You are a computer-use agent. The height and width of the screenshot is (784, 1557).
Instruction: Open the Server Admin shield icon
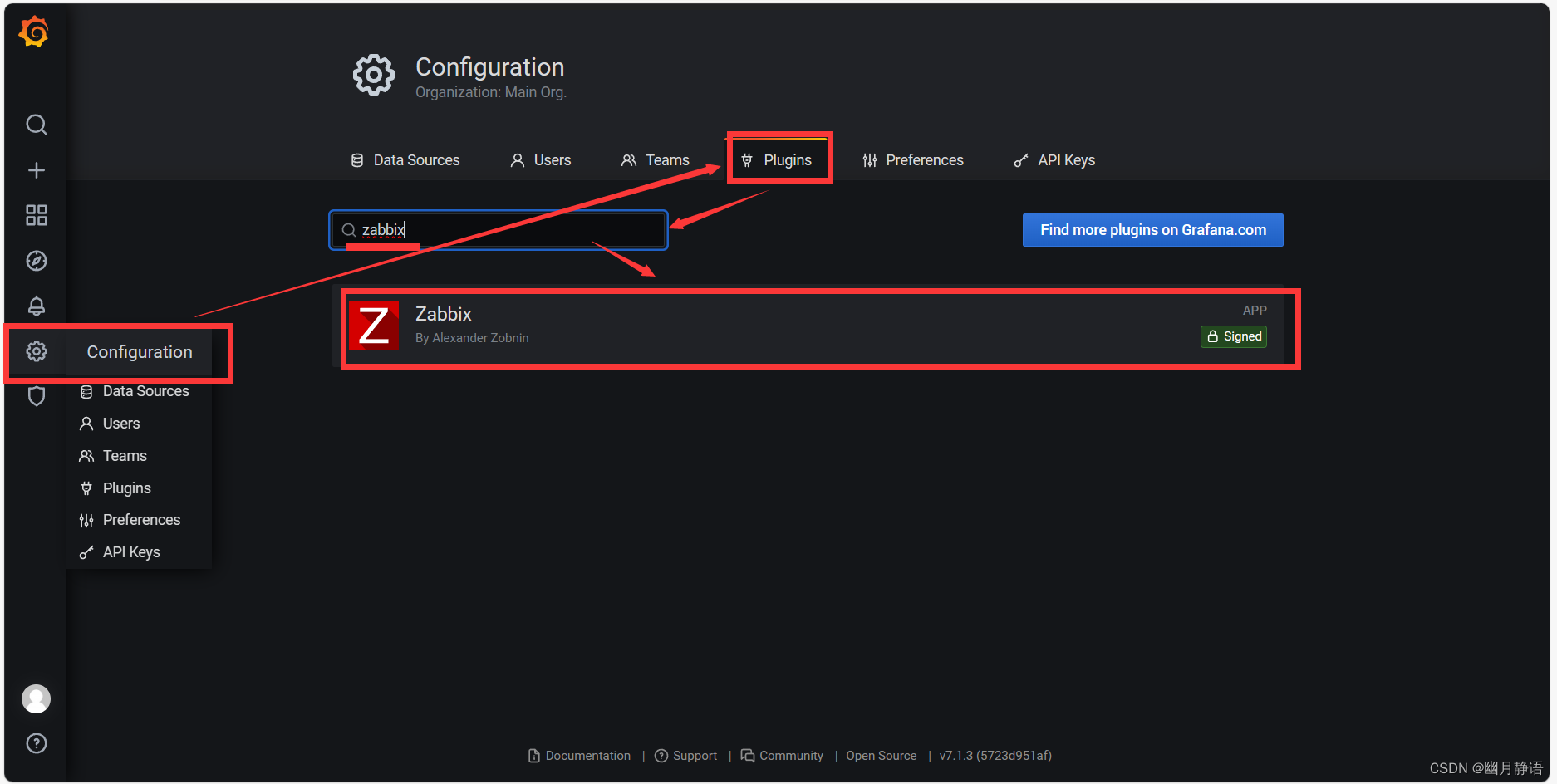pos(37,396)
